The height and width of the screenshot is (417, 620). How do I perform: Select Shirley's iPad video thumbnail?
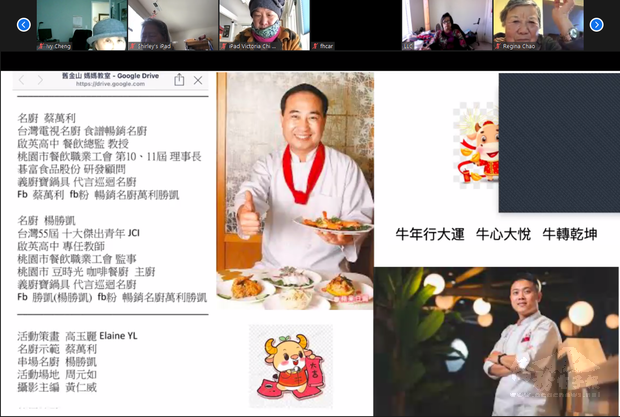point(173,25)
